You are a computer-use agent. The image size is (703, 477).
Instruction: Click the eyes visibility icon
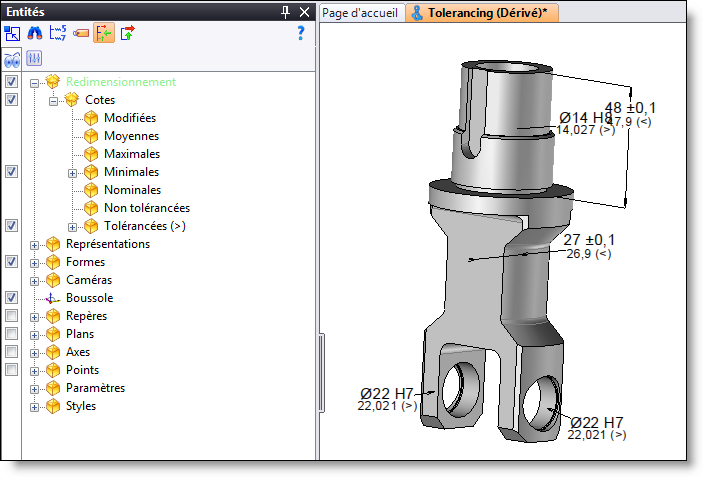pos(13,58)
